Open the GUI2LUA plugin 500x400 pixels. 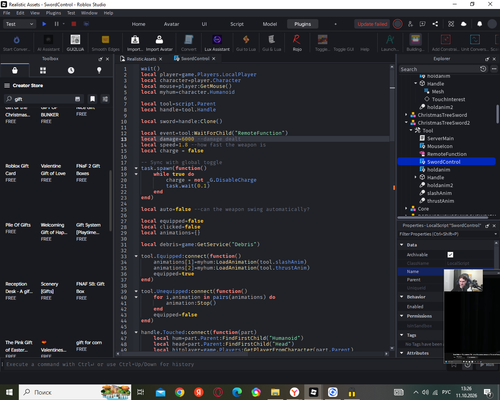(x=75, y=40)
